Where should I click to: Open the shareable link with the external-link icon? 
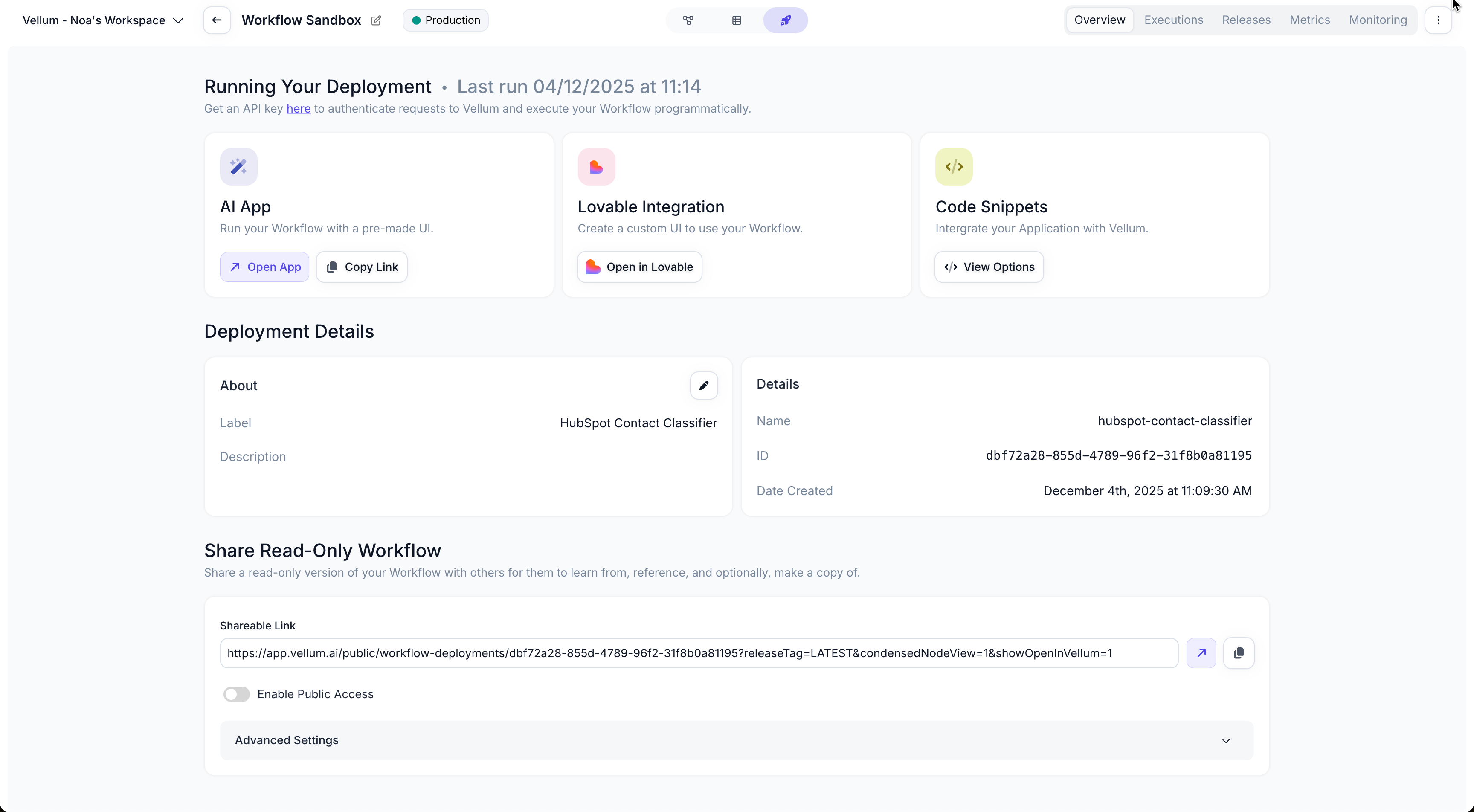coord(1201,652)
